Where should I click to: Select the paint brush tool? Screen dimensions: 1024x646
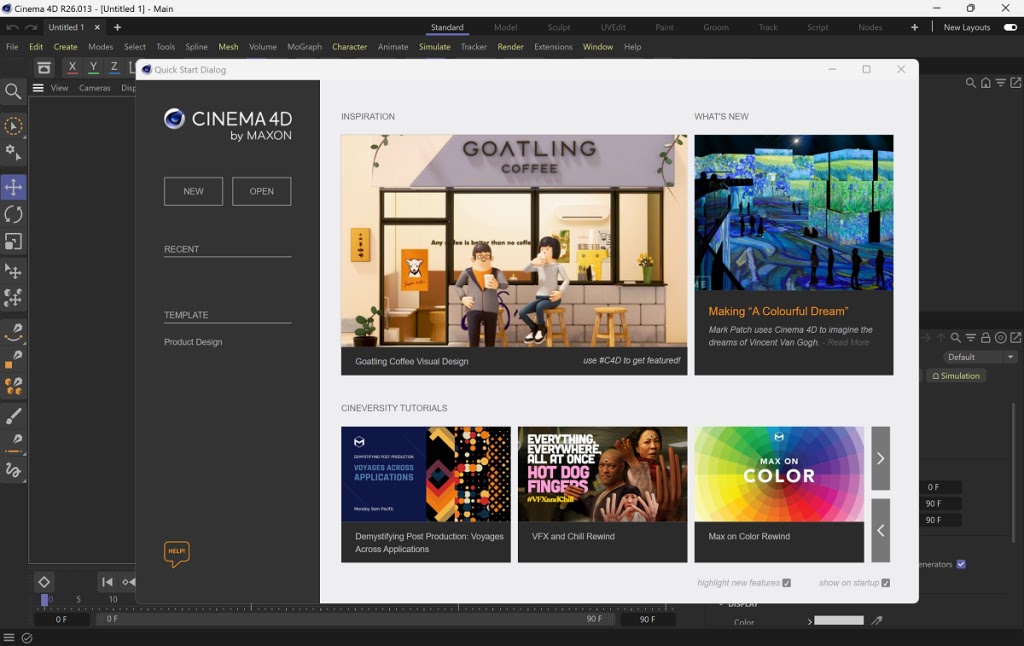13,415
